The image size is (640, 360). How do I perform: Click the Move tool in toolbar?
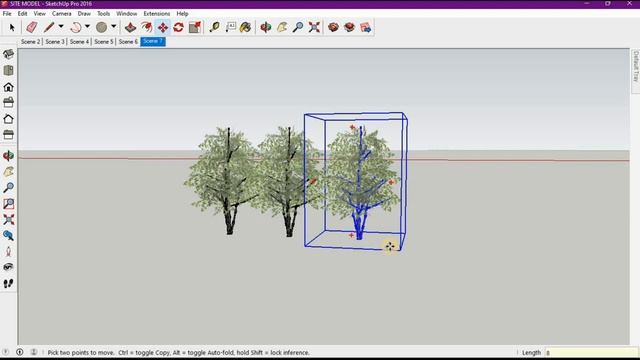162,27
